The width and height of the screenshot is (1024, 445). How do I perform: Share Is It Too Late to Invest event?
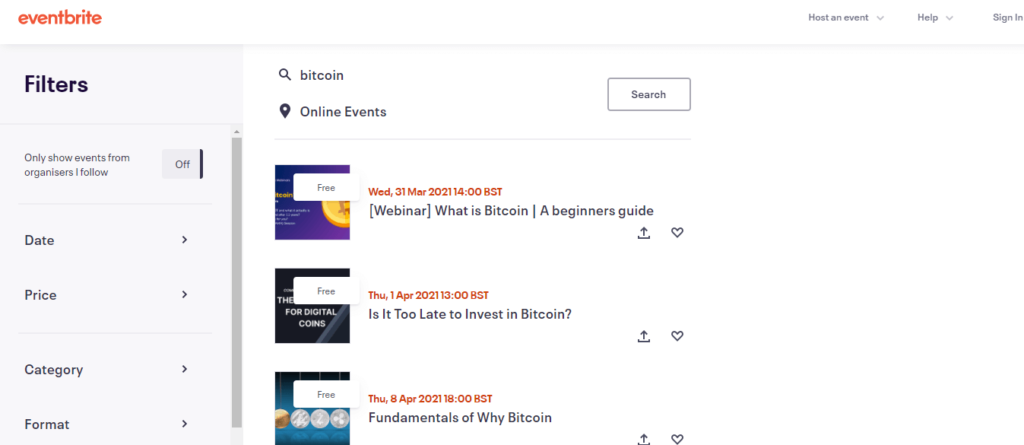(x=644, y=336)
